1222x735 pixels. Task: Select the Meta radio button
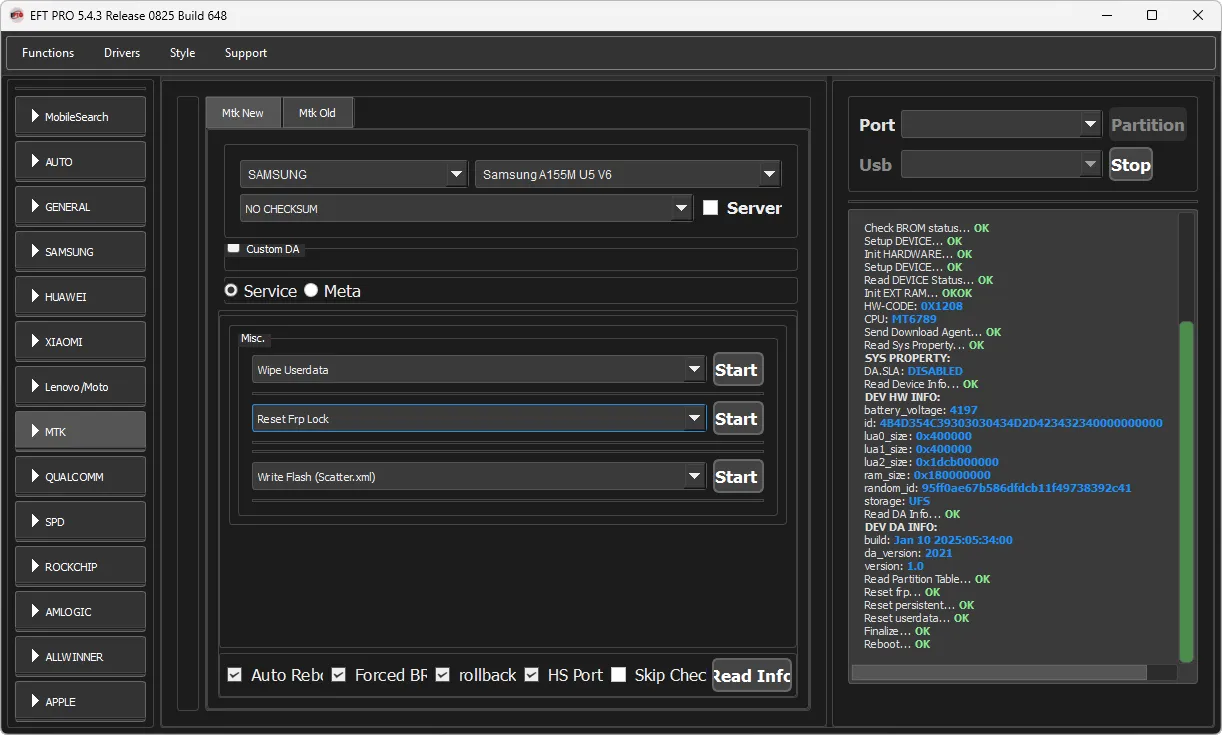(x=311, y=291)
